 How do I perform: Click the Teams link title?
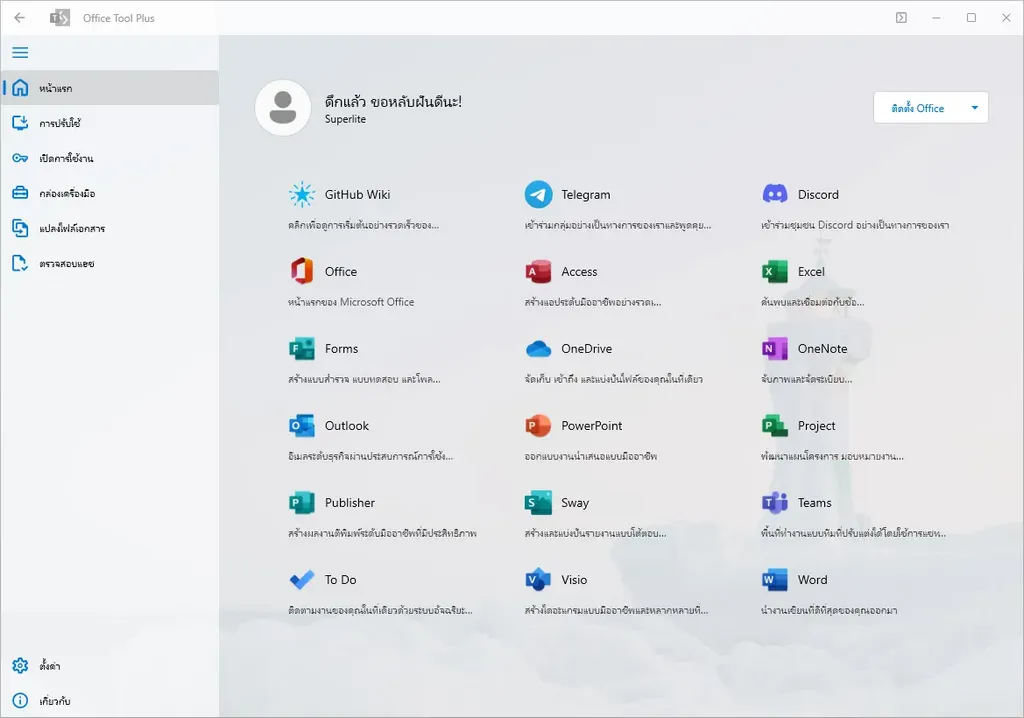814,503
